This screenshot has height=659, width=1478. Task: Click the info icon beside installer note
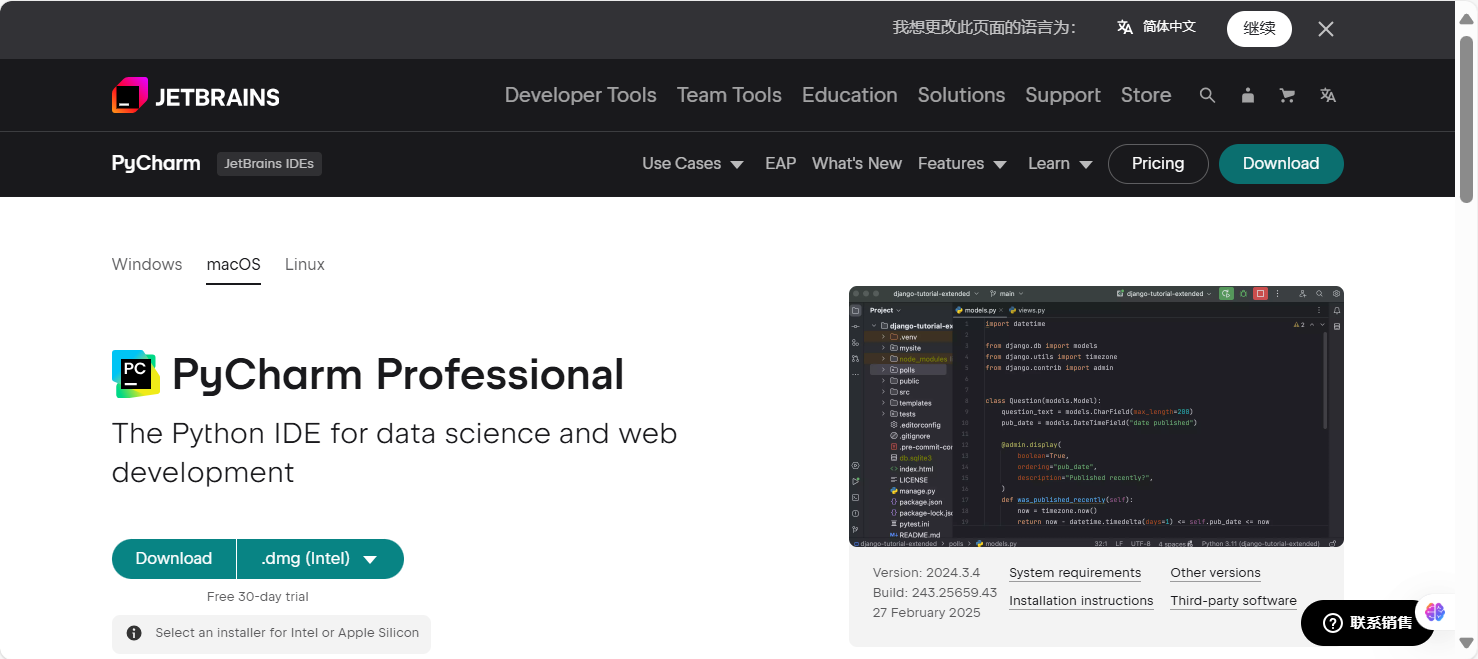134,633
